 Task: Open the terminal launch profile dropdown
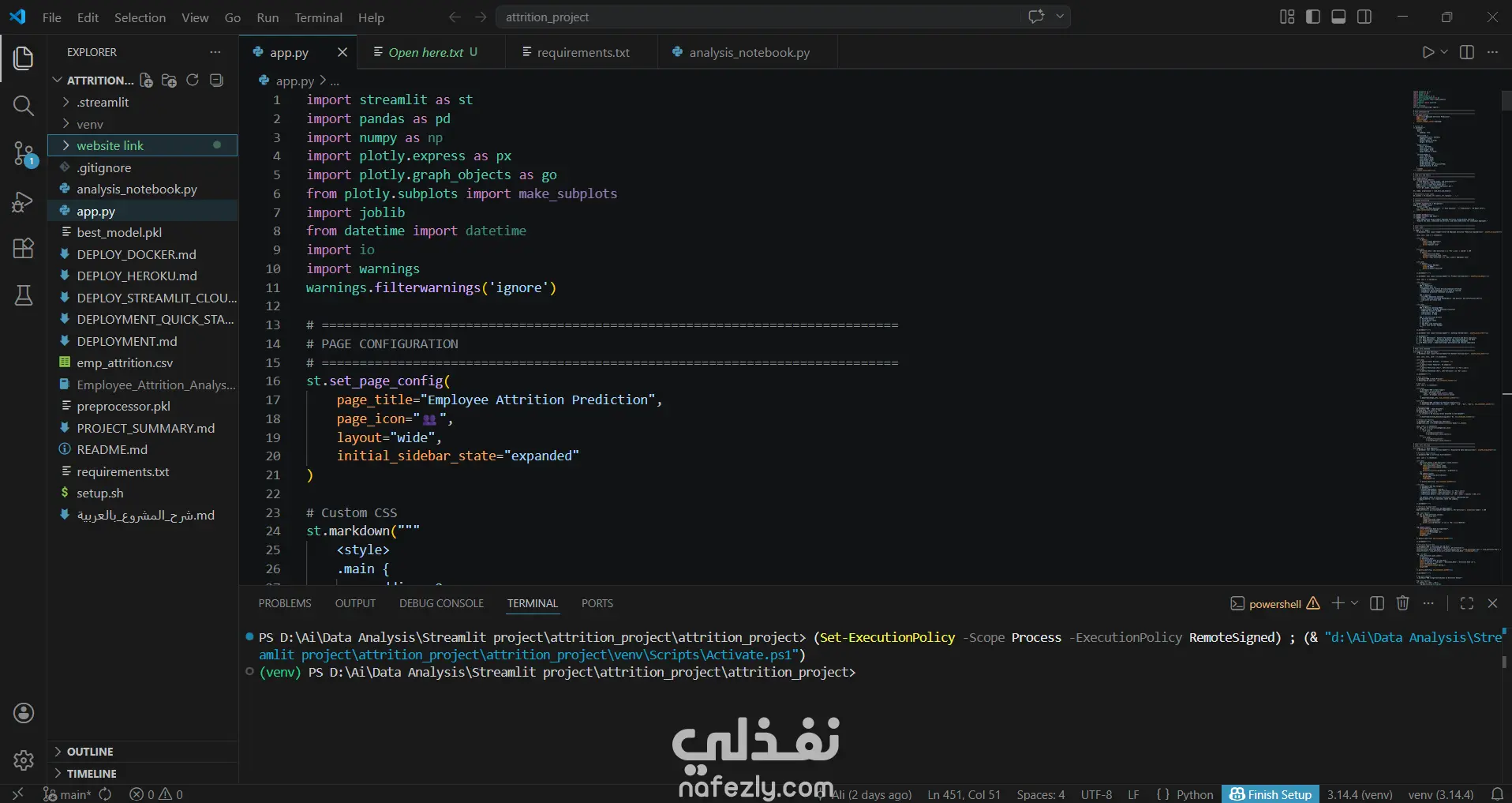pos(1355,603)
